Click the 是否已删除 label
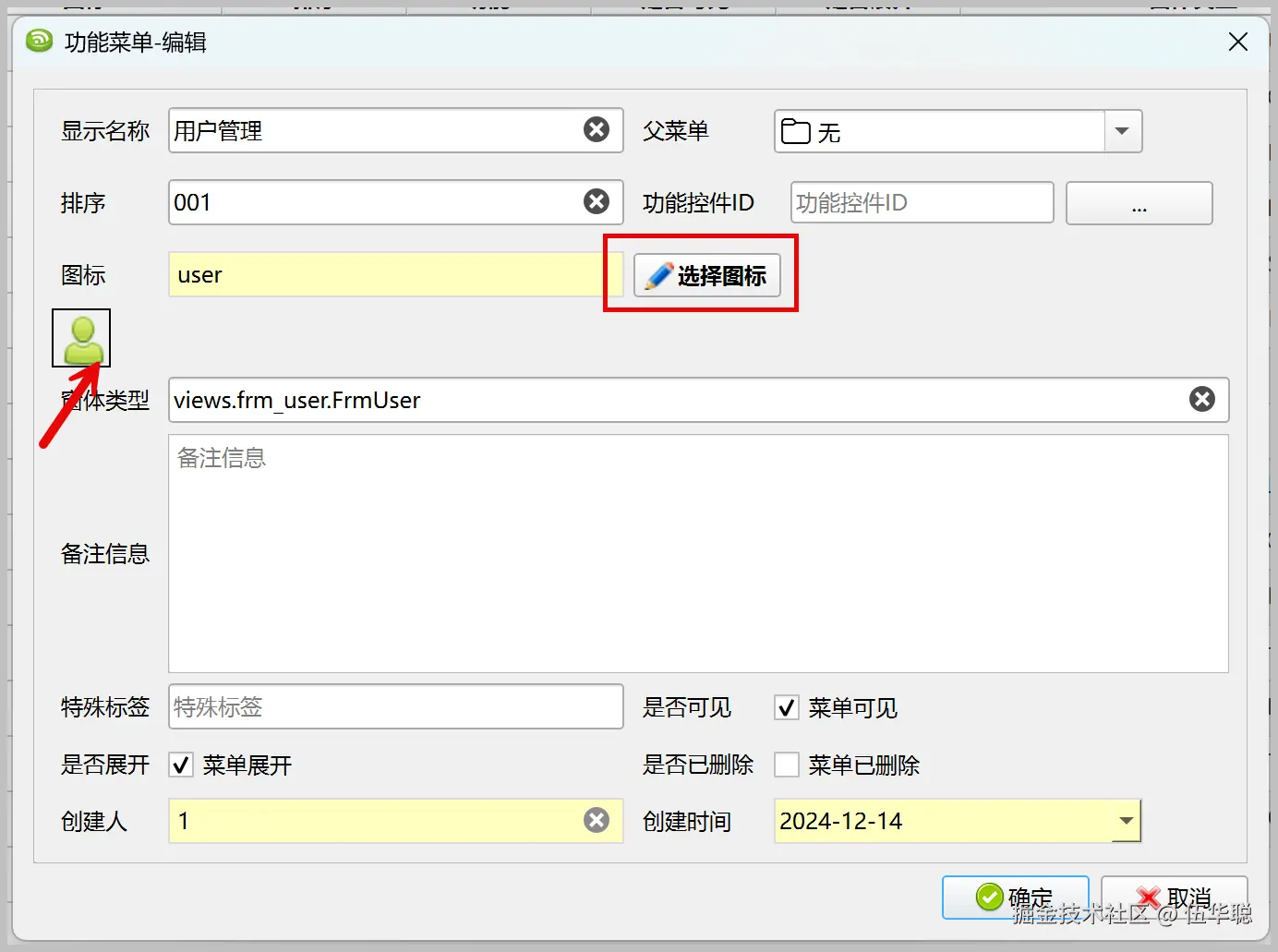This screenshot has width=1278, height=952. coord(698,765)
